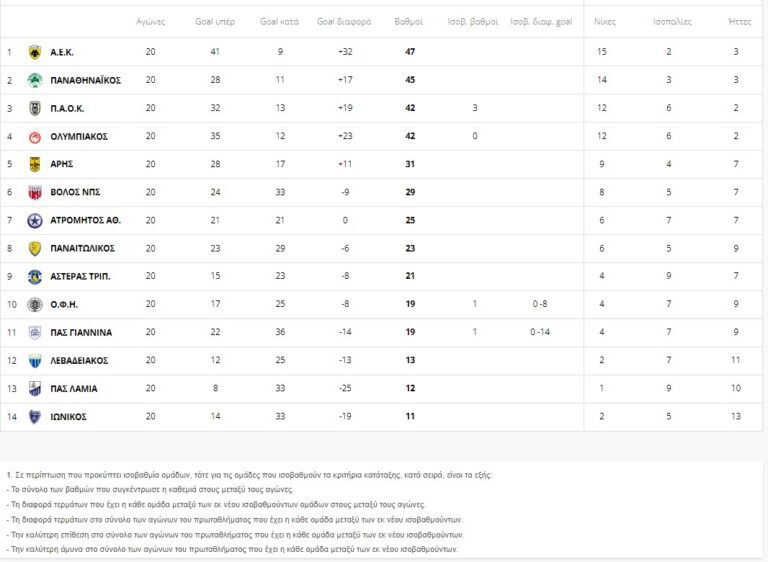The height and width of the screenshot is (562, 768).
Task: Click the Νίκες column header
Action: pos(605,21)
